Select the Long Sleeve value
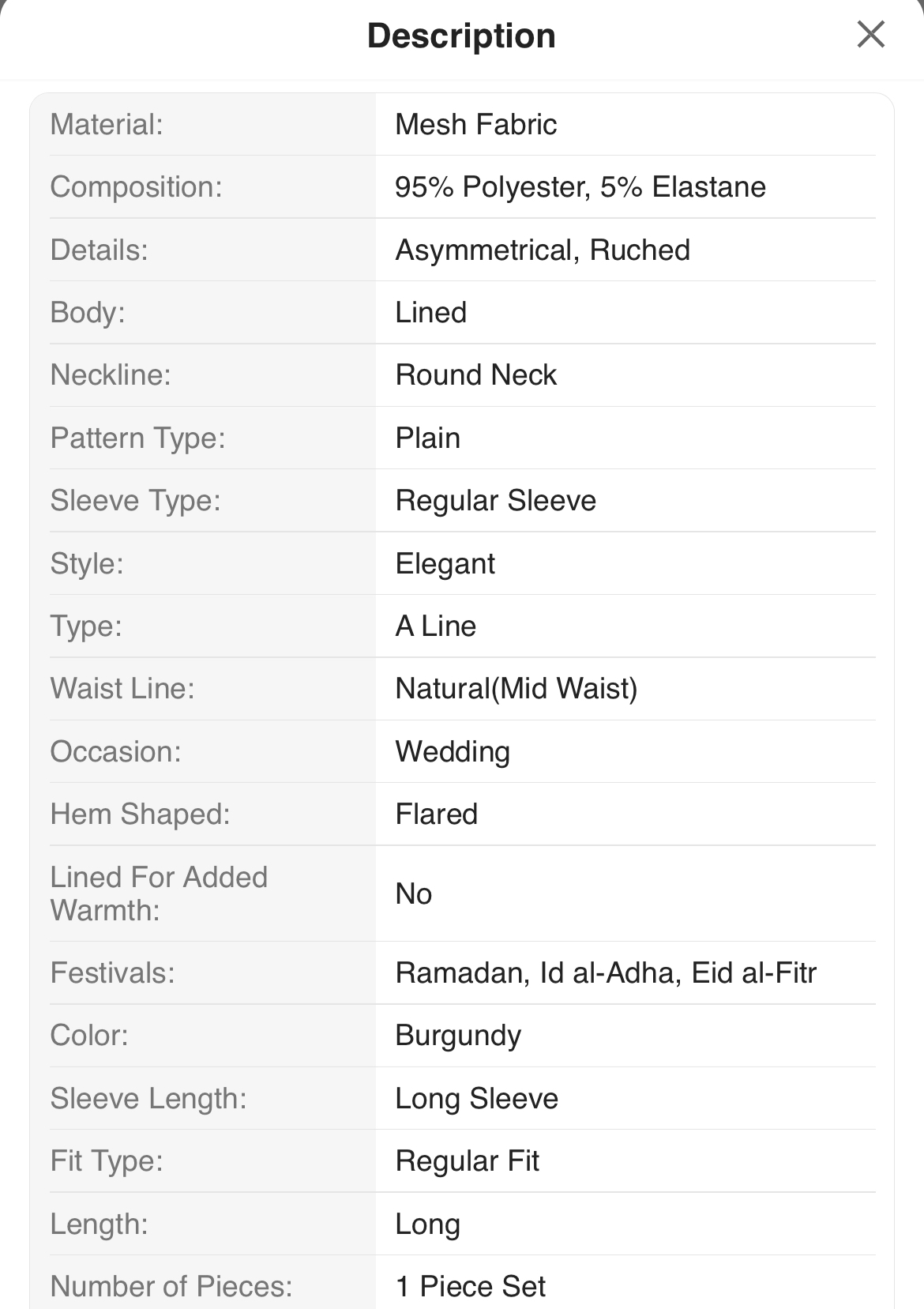Viewport: 924px width, 1309px height. pyautogui.click(x=476, y=1098)
